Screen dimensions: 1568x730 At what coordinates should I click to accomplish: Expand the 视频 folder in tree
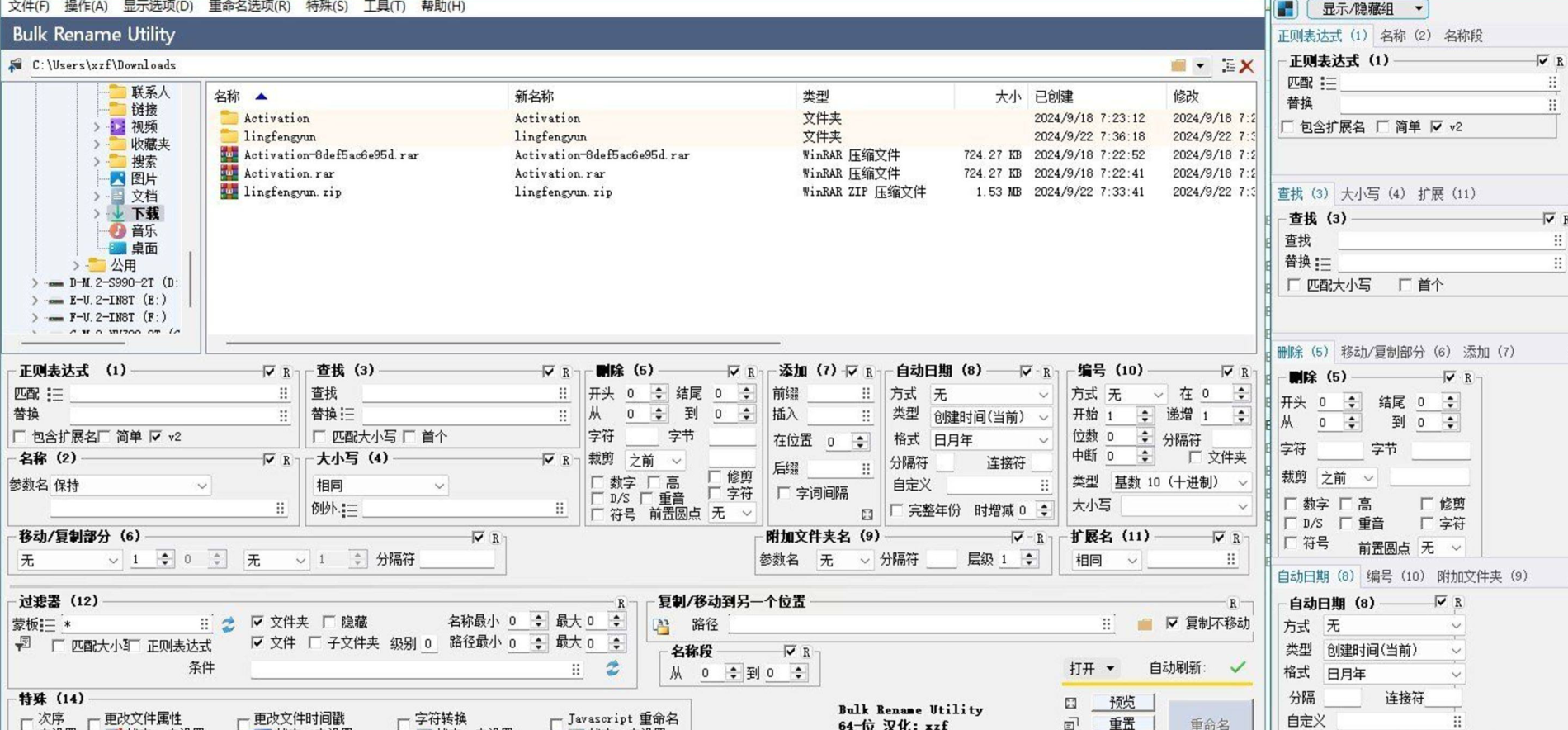[97, 127]
